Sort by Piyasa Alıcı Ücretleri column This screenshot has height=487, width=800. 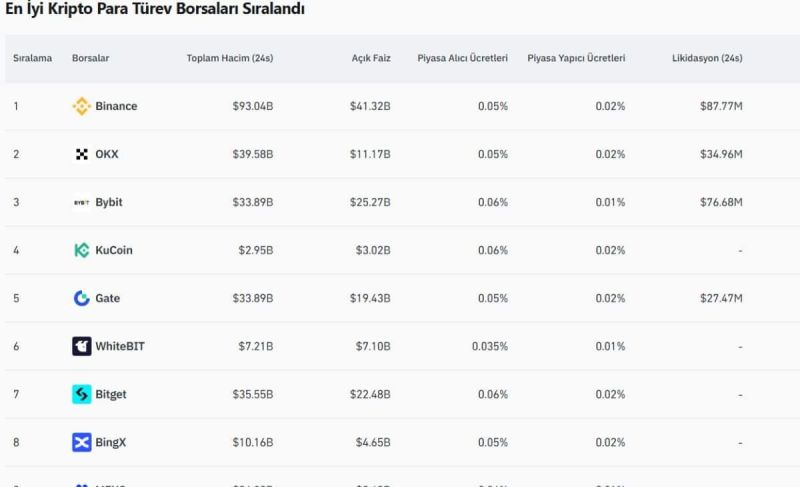[x=462, y=58]
